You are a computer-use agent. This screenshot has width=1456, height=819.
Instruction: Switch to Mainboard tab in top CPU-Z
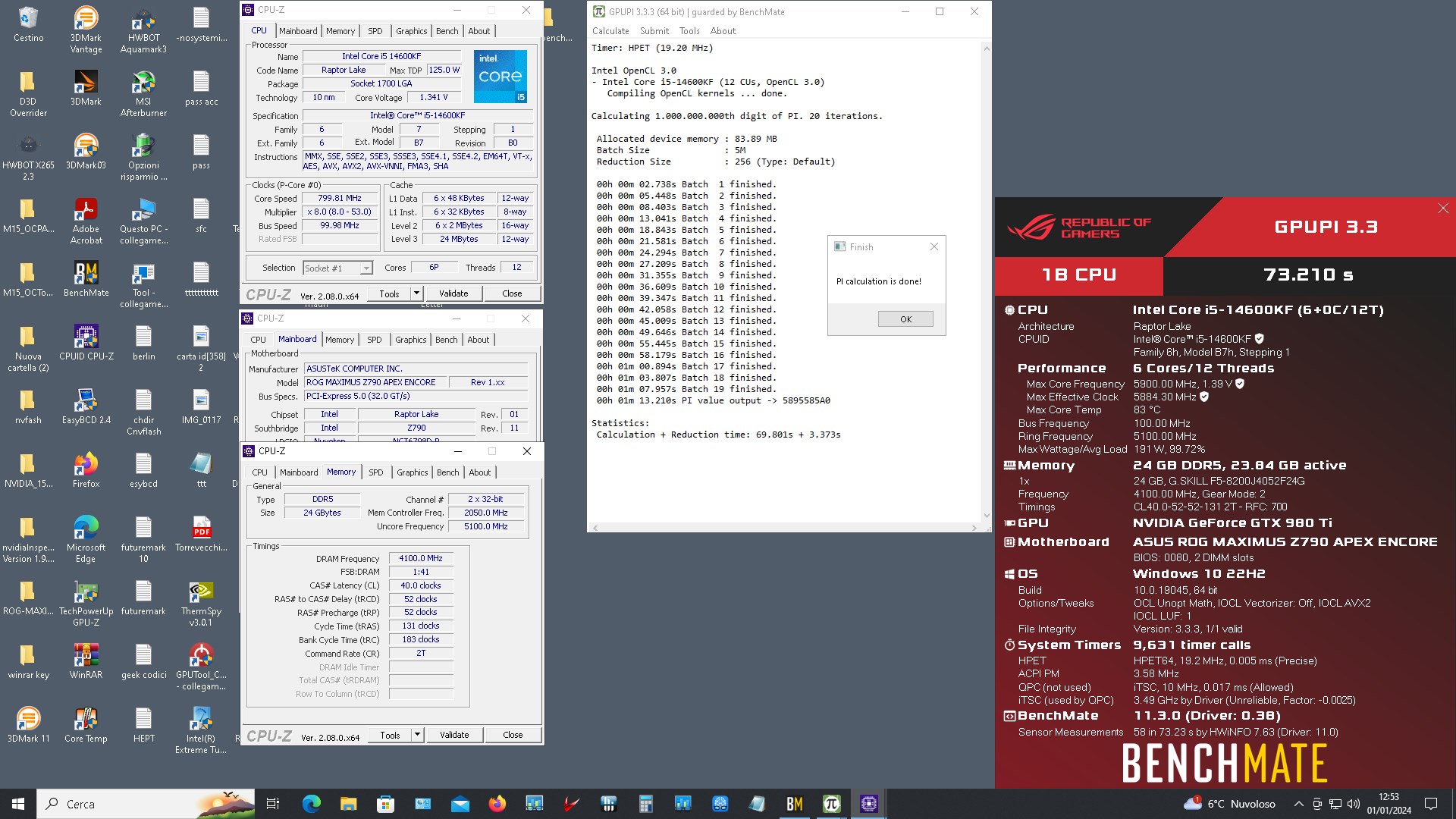click(298, 31)
